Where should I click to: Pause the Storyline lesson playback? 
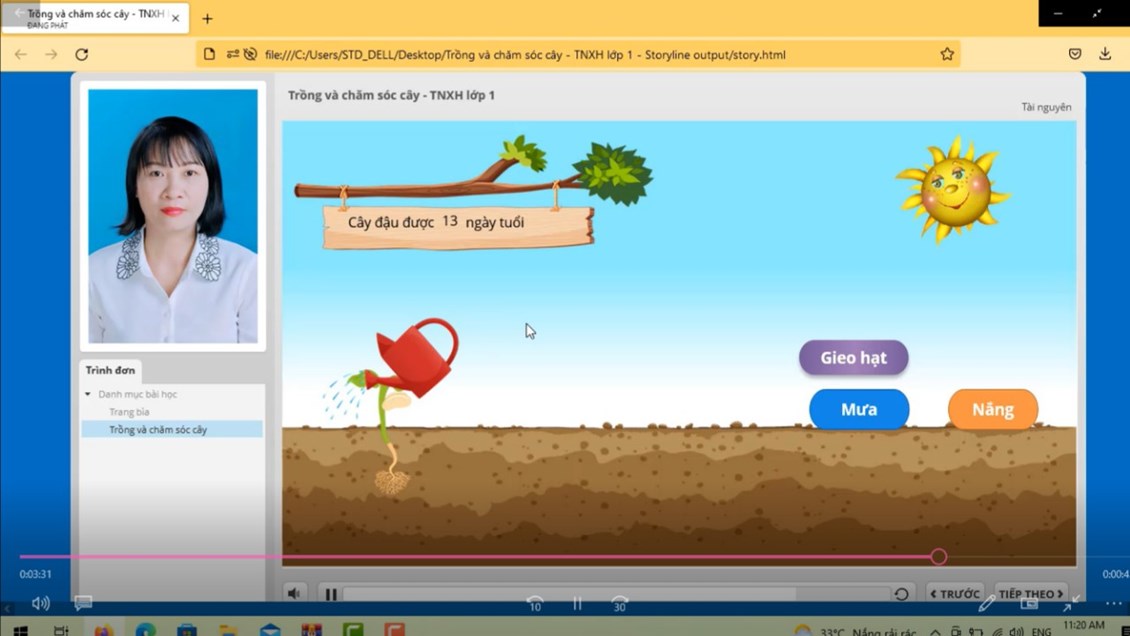click(x=331, y=594)
